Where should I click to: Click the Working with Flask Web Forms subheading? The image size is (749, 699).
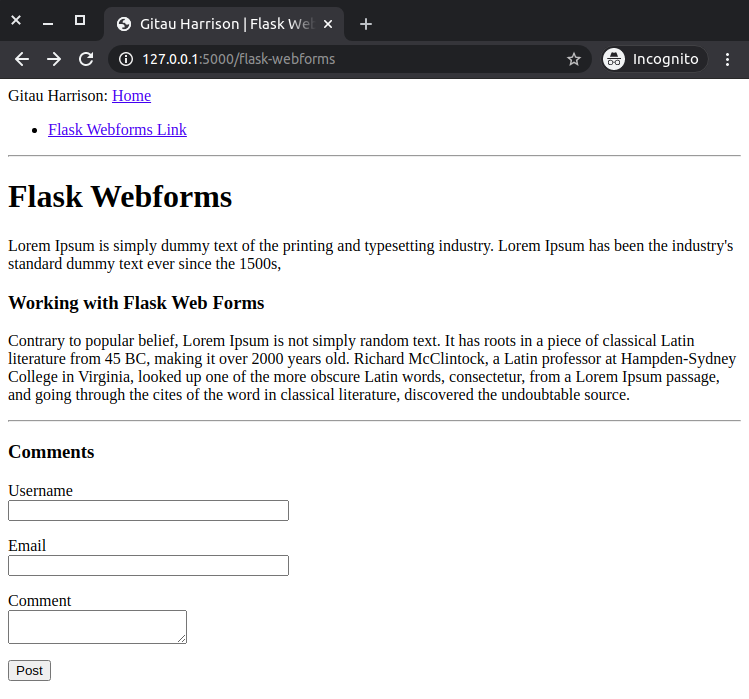click(x=136, y=303)
